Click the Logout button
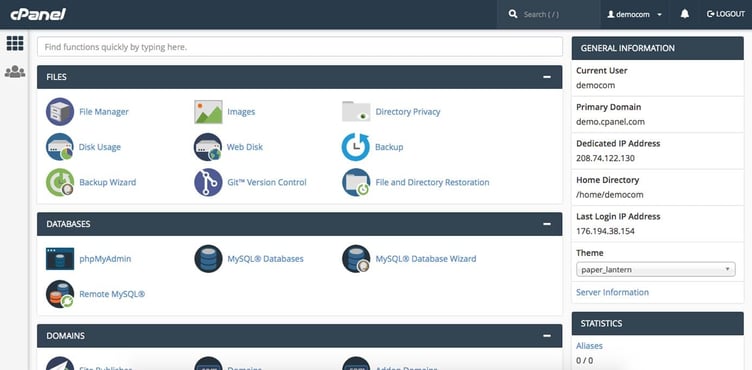752x370 pixels. pyautogui.click(x=726, y=14)
